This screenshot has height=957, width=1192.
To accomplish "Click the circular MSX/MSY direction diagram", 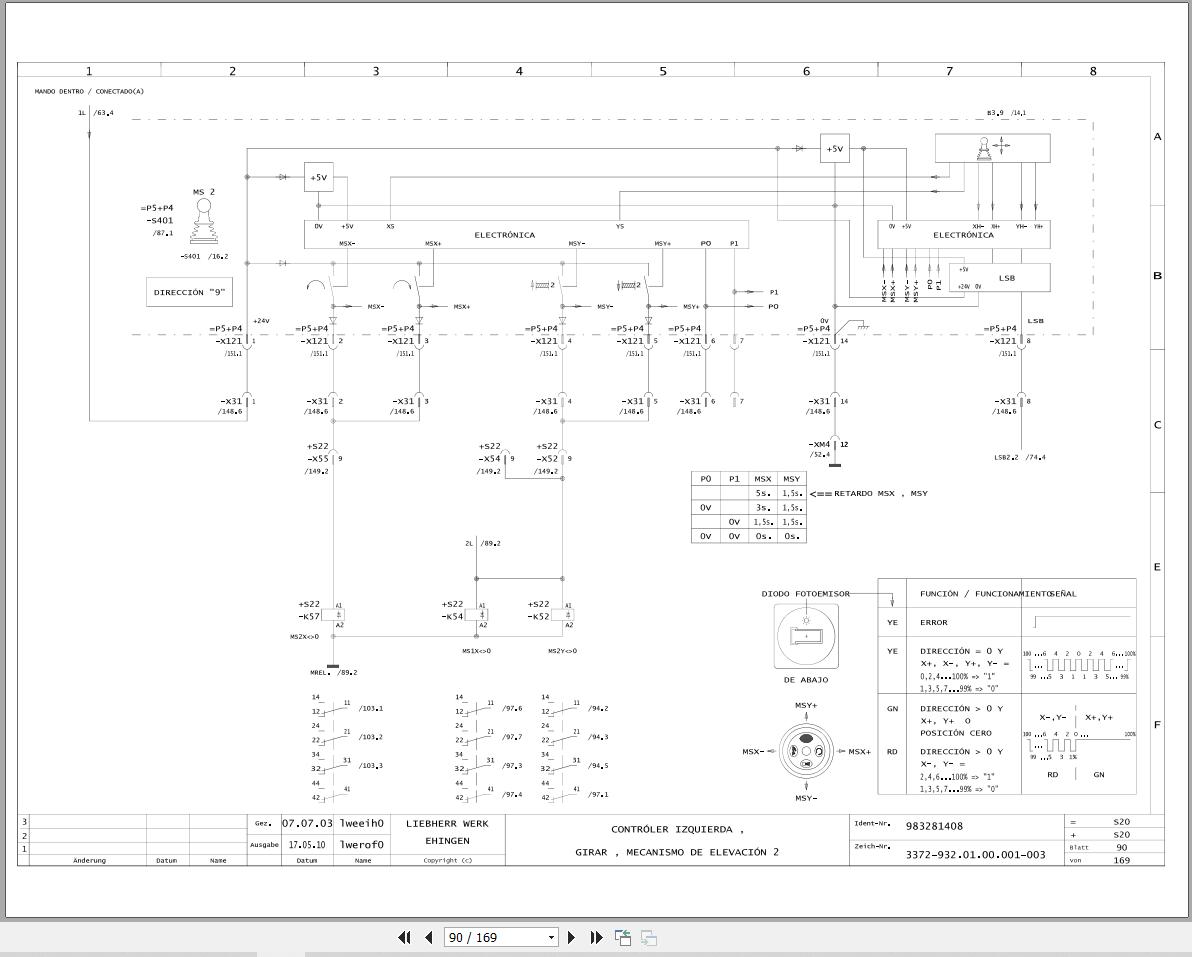I will coord(806,751).
